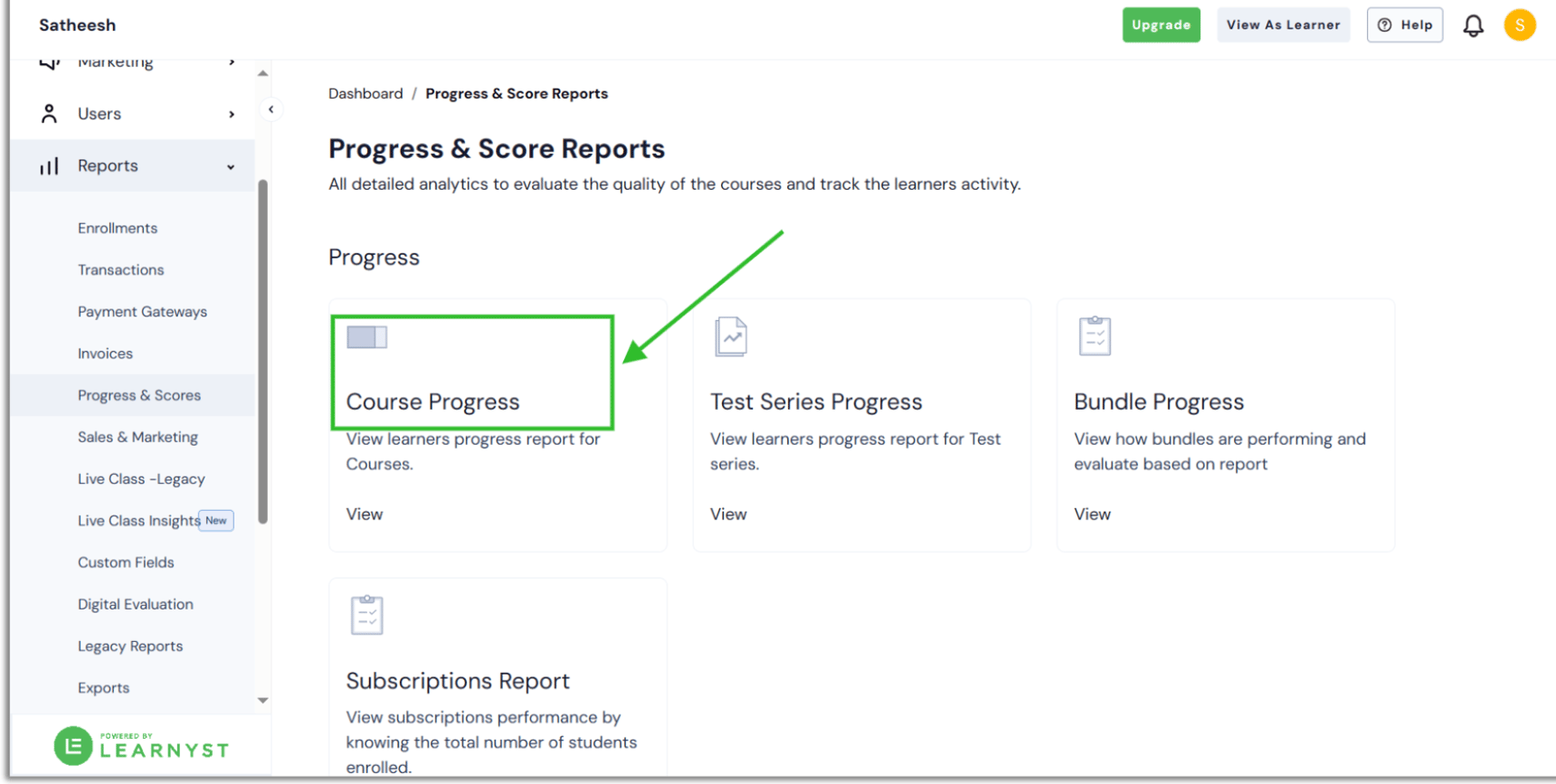The height and width of the screenshot is (784, 1556).
Task: Click the green Upgrade button
Action: click(1161, 25)
